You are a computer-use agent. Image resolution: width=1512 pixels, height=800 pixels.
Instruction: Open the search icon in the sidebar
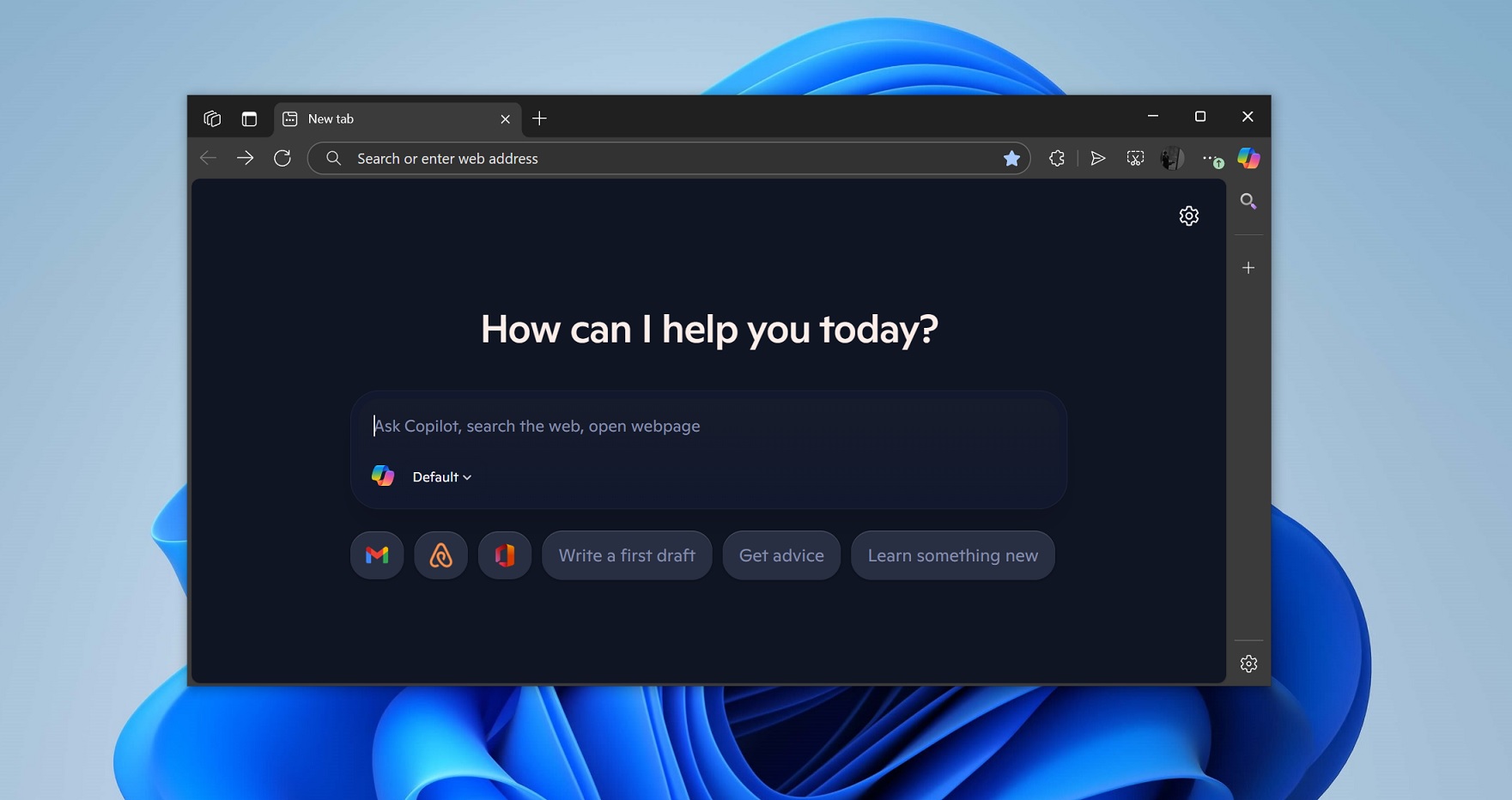click(1248, 202)
